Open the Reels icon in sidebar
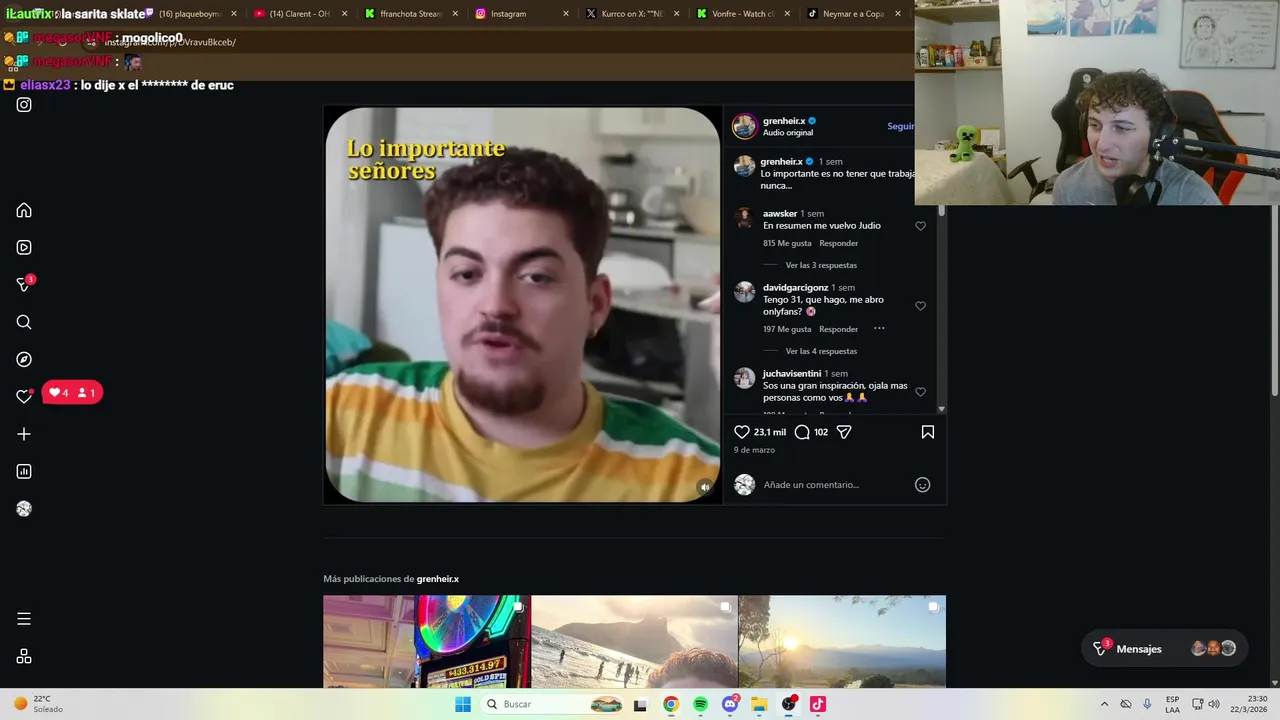The width and height of the screenshot is (1280, 720). (24, 248)
